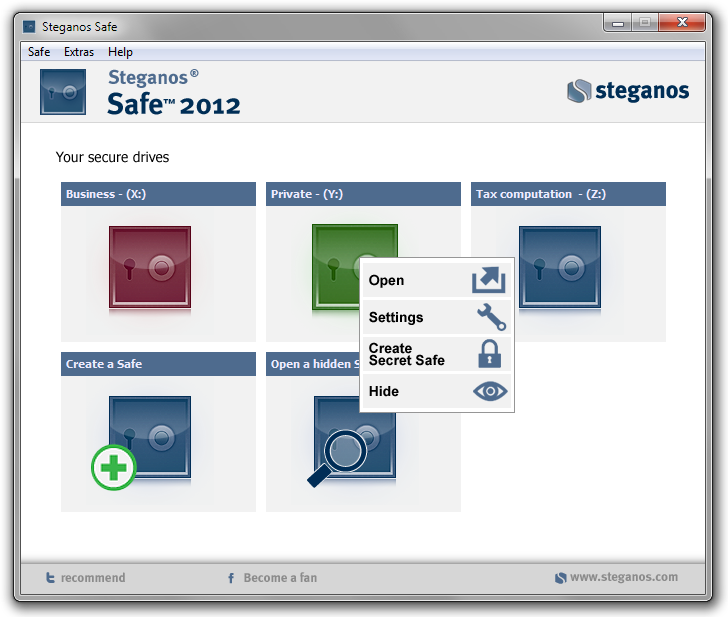Click the Tax computation - (Z:) header
The height and width of the screenshot is (617, 728).
[568, 194]
